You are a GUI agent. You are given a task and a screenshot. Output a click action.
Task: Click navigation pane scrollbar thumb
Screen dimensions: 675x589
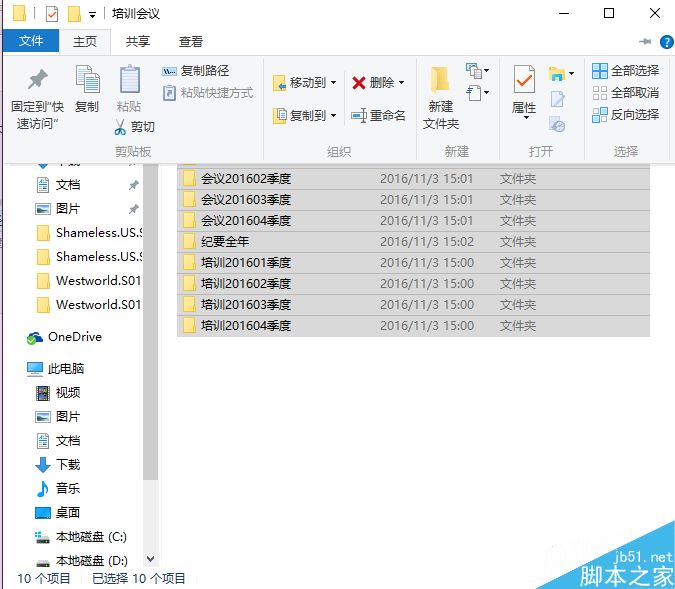150,322
